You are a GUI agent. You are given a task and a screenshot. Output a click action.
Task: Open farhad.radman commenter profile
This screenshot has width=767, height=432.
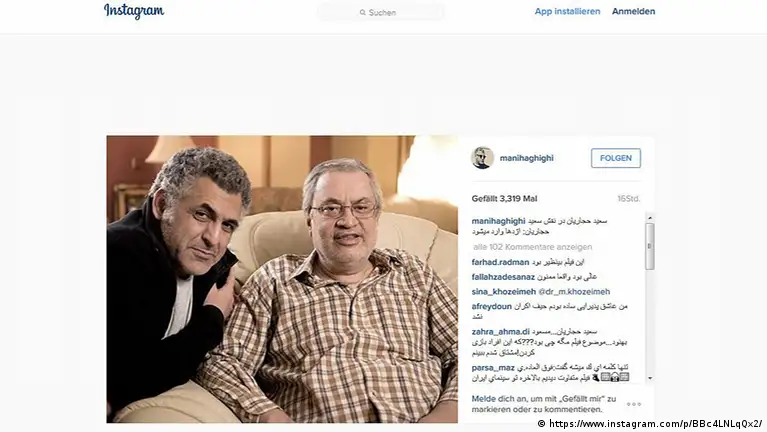point(500,262)
